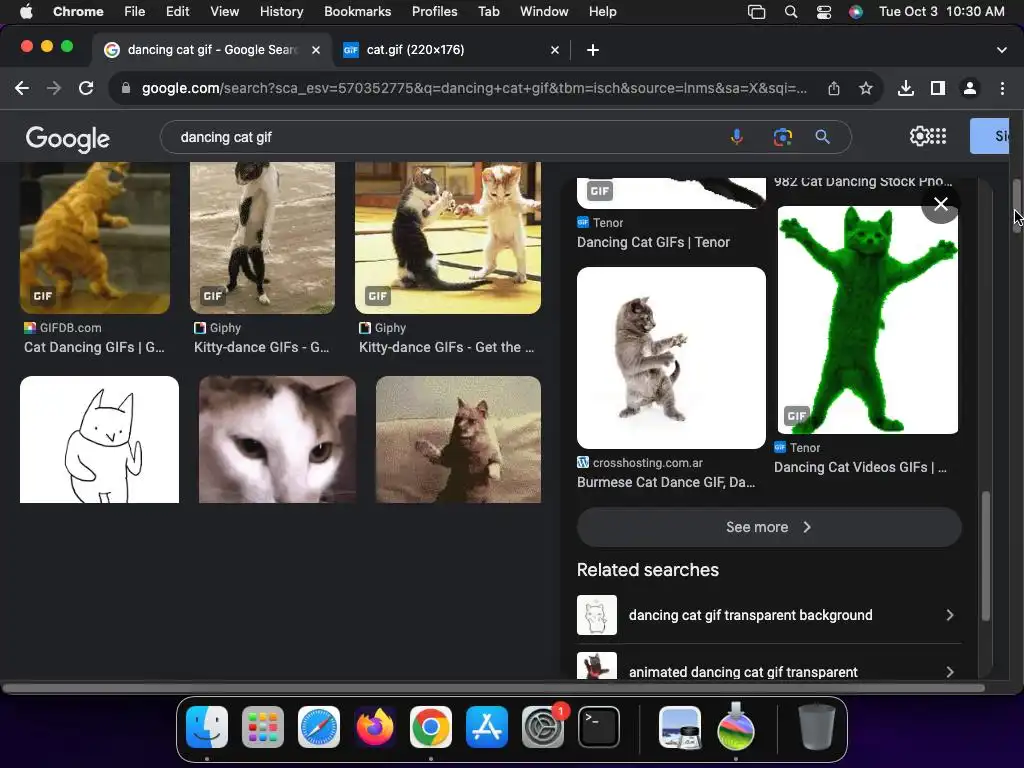Select the cat face close-up thumbnail
The width and height of the screenshot is (1024, 768).
(278, 440)
